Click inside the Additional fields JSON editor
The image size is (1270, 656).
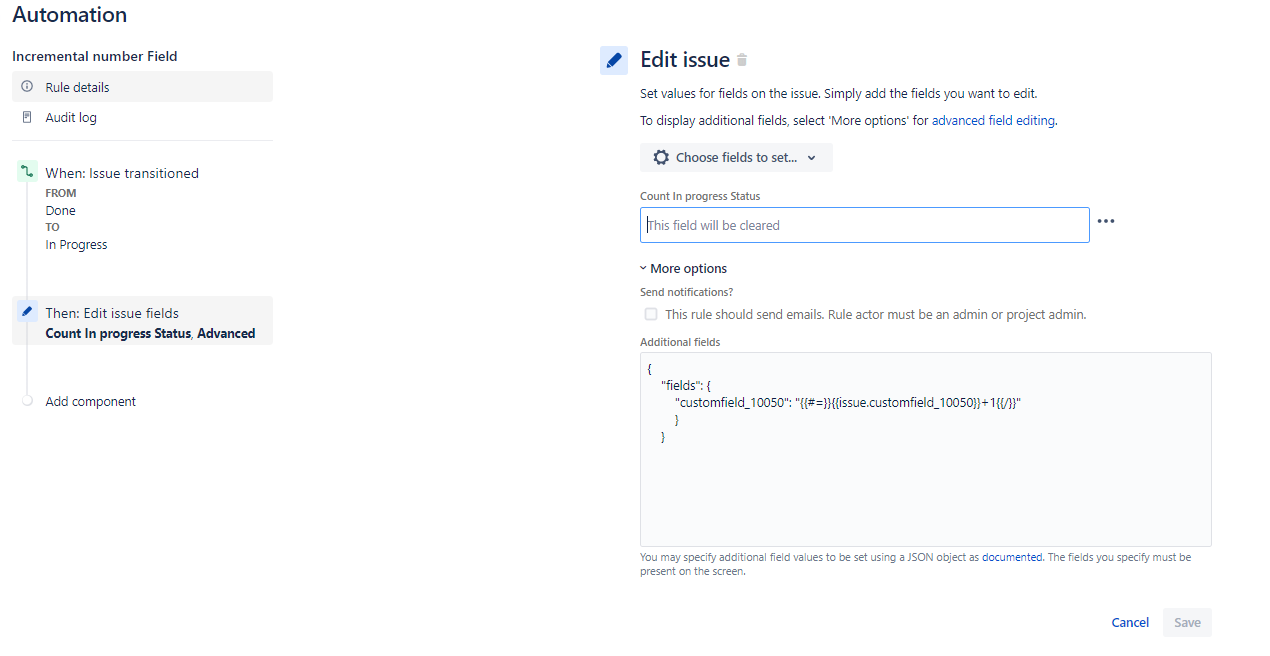925,448
